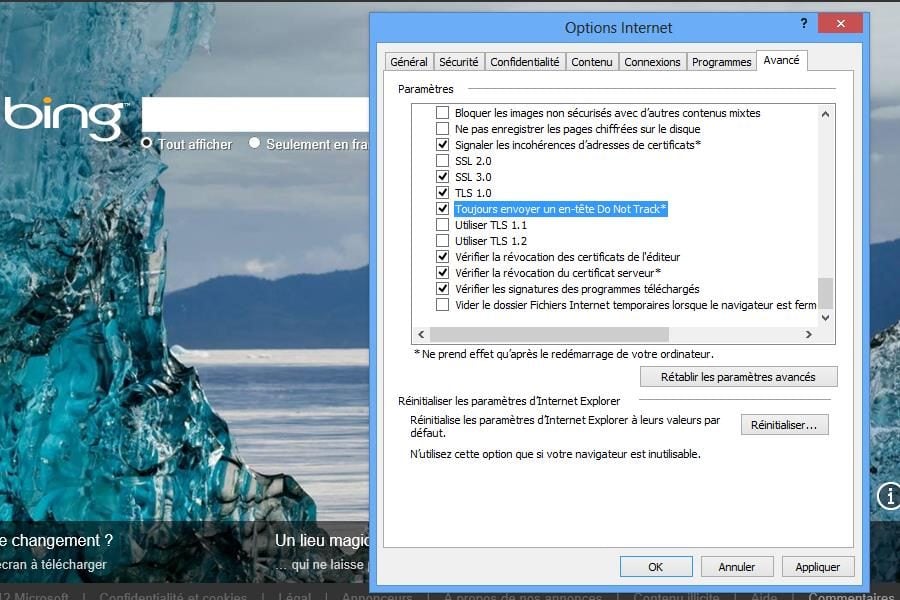The height and width of the screenshot is (600, 900).
Task: Click the help question mark icon
Action: point(804,24)
